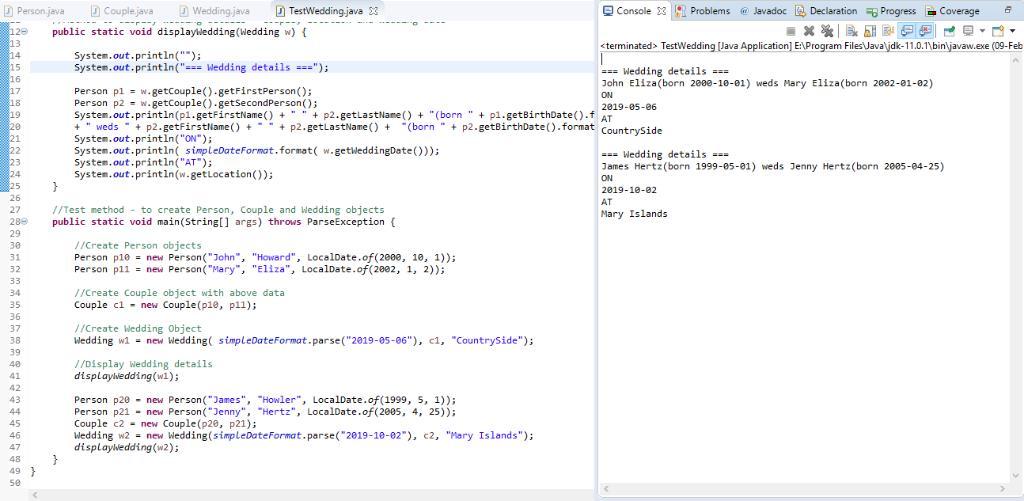The image size is (1024, 501).
Task: Open the Display Selected Console dropdown arrow
Action: 982,31
